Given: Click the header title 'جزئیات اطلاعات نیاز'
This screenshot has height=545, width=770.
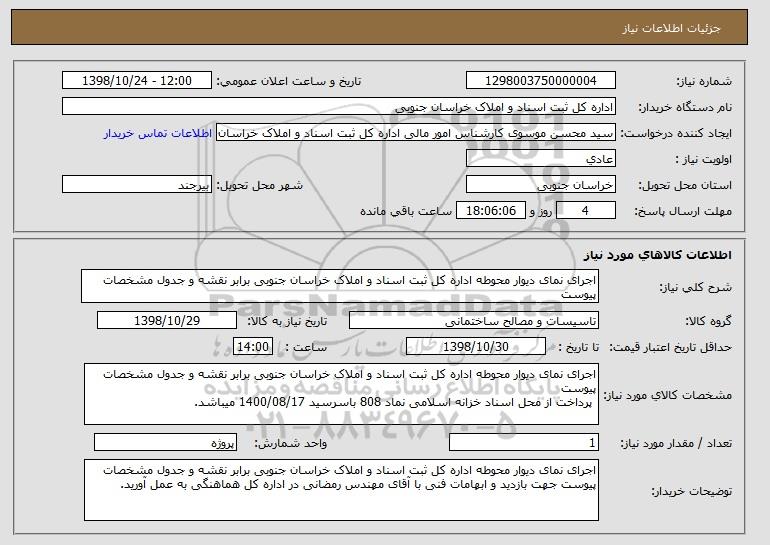Looking at the screenshot, I should click(671, 28).
